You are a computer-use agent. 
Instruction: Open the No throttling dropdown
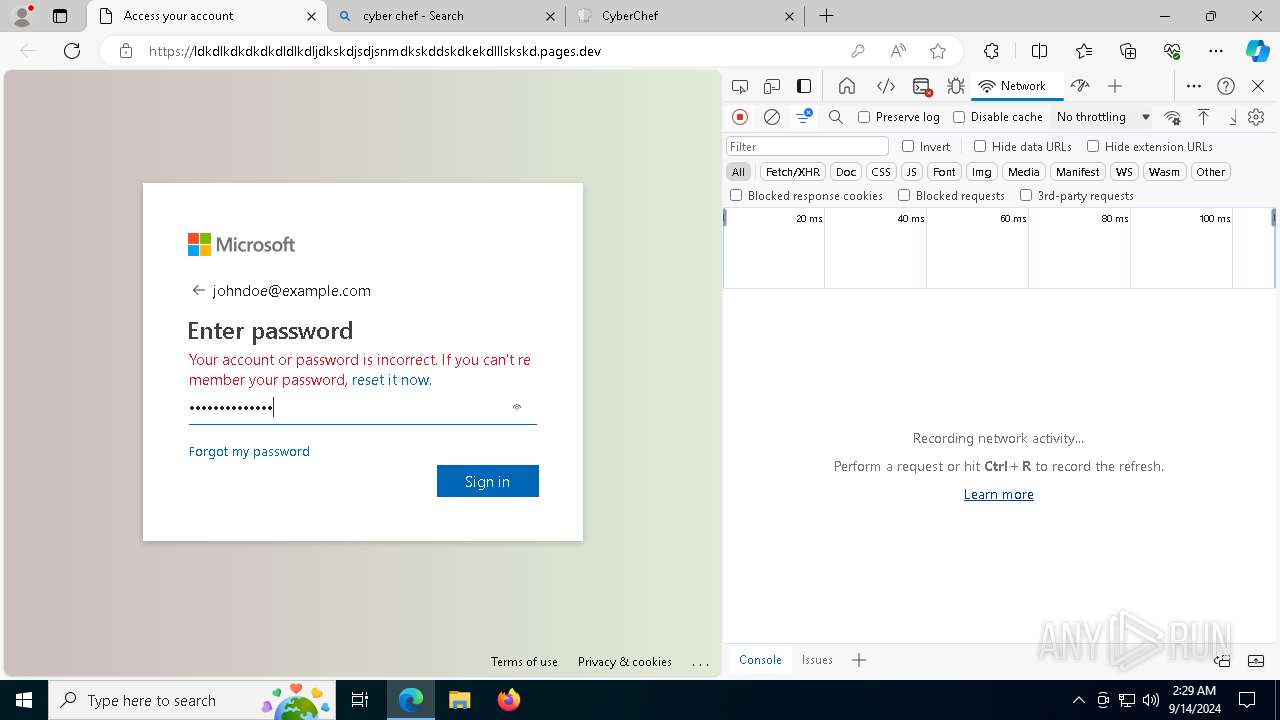1103,117
